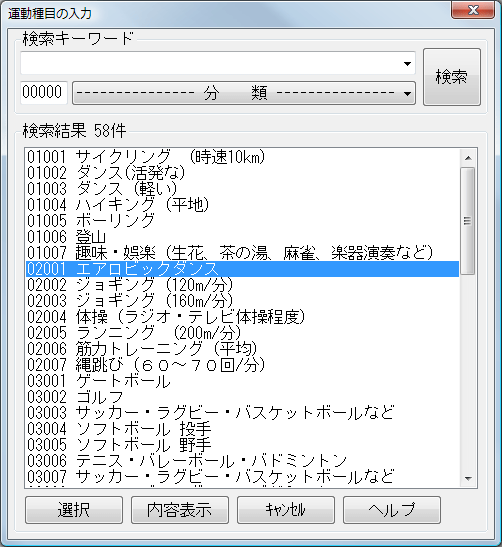Select 01001 サイクリング list entry
Screen dimensions: 502x547
tap(242, 157)
